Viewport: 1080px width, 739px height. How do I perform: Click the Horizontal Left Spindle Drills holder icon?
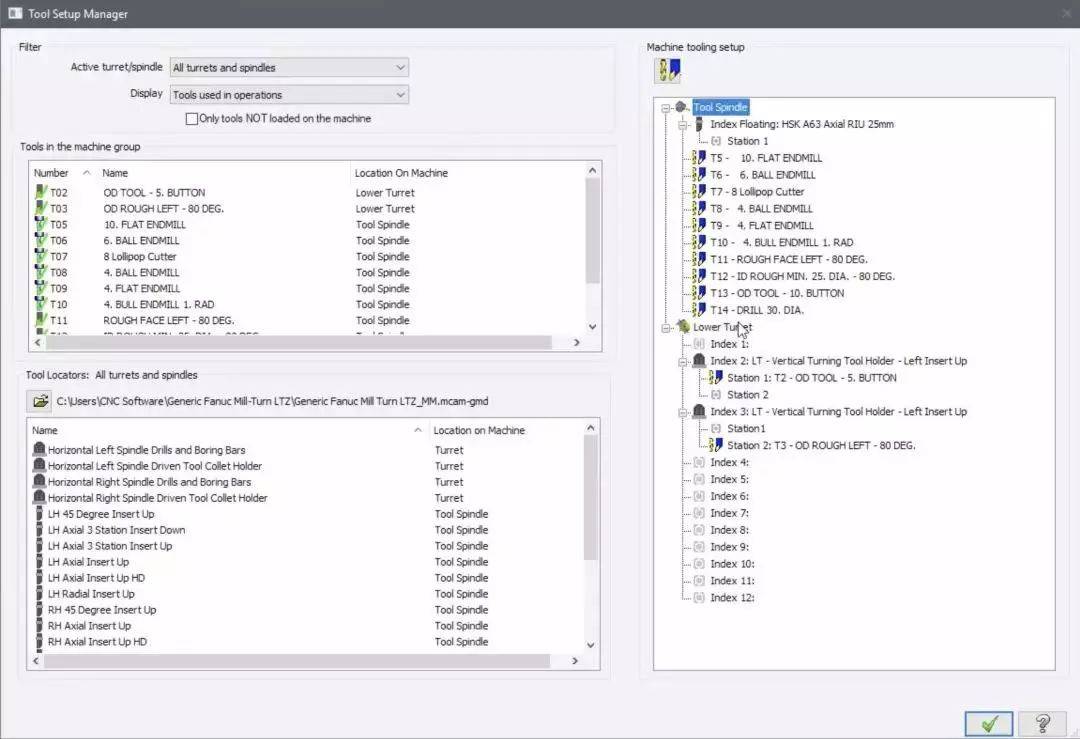coord(39,449)
